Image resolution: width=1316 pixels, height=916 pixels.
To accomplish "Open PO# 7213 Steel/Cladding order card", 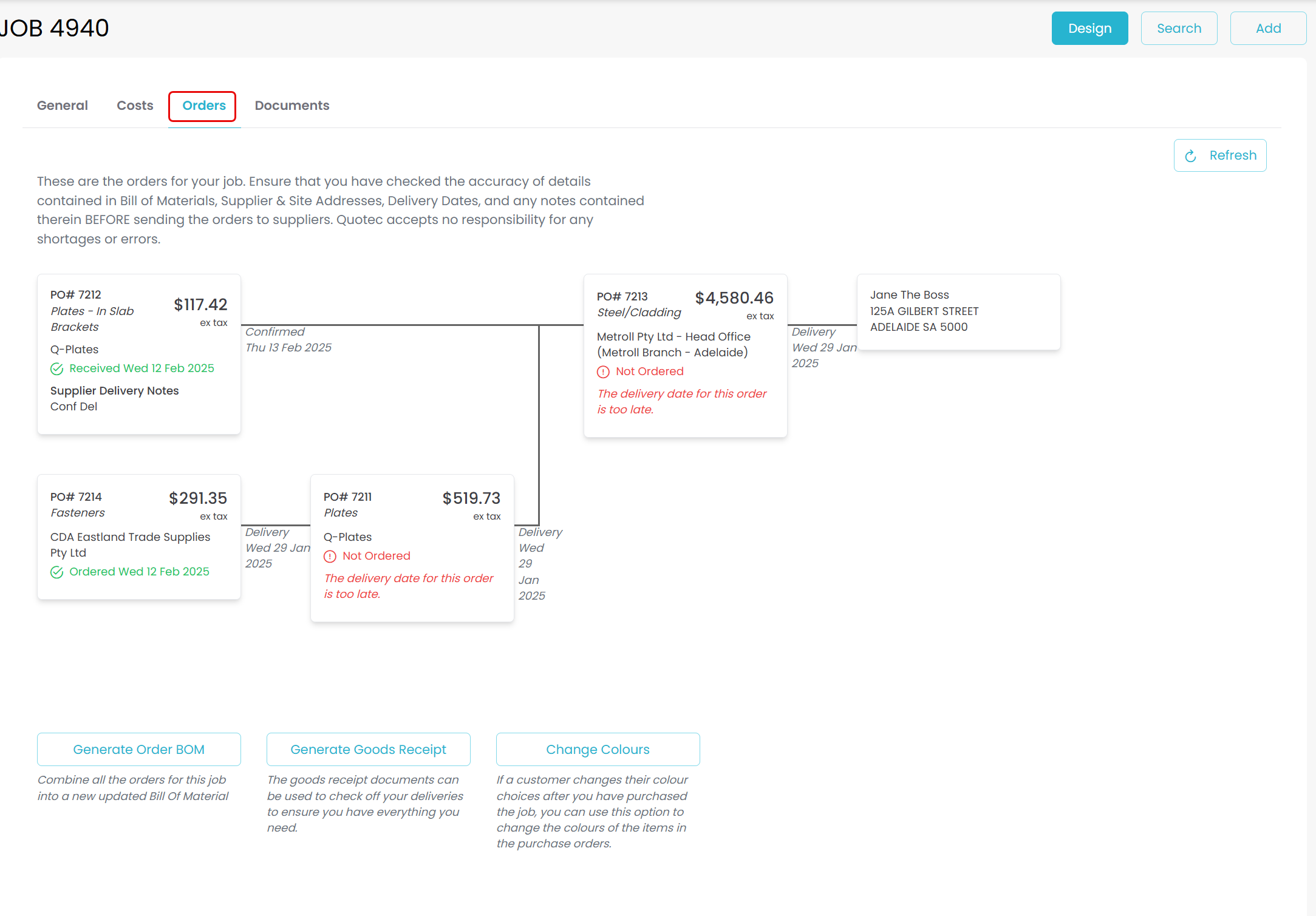I will point(685,355).
